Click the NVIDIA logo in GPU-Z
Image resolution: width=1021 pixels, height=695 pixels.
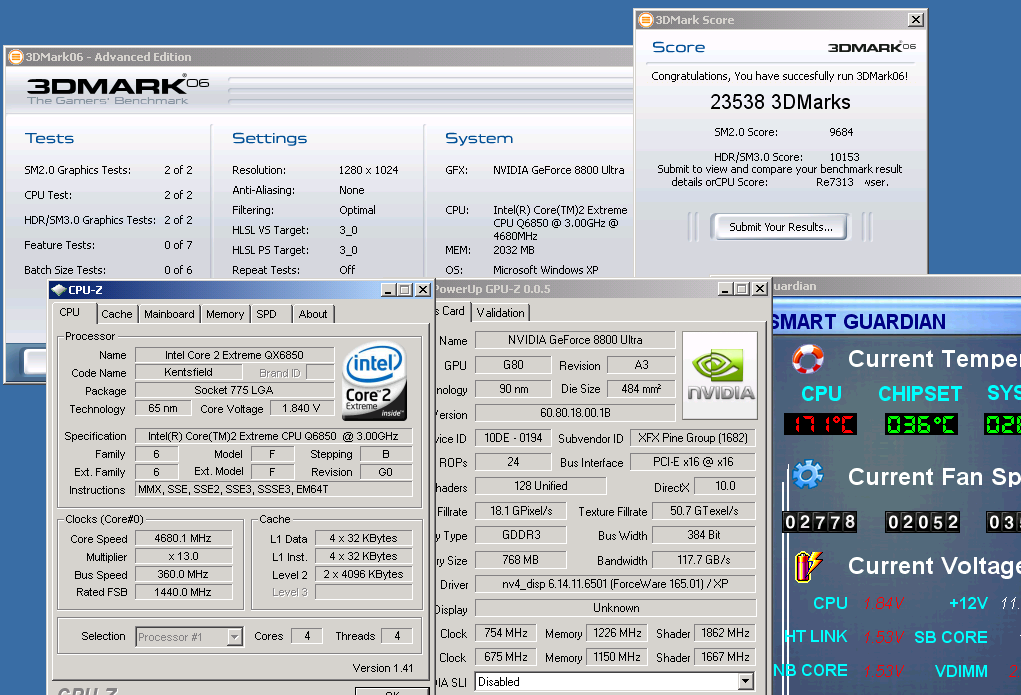point(720,375)
